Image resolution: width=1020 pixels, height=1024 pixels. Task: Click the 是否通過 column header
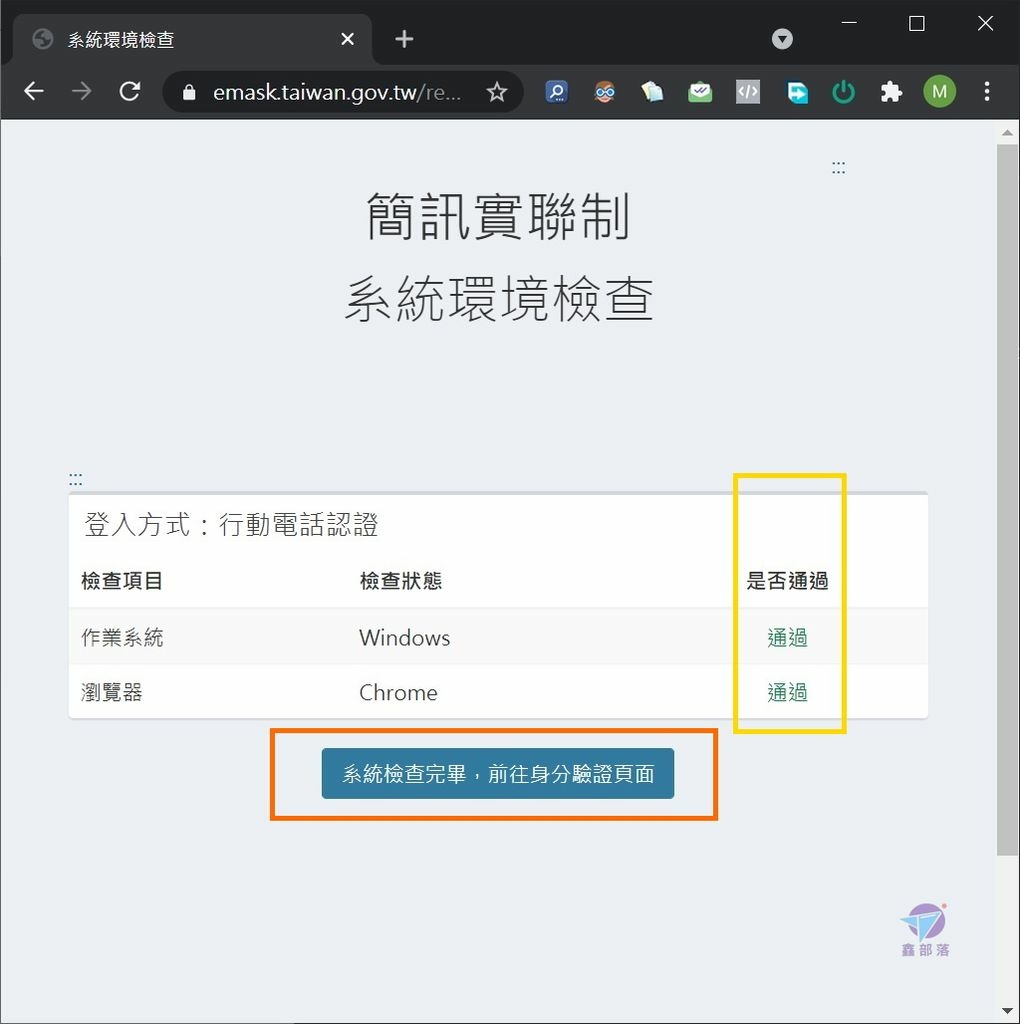[x=788, y=581]
